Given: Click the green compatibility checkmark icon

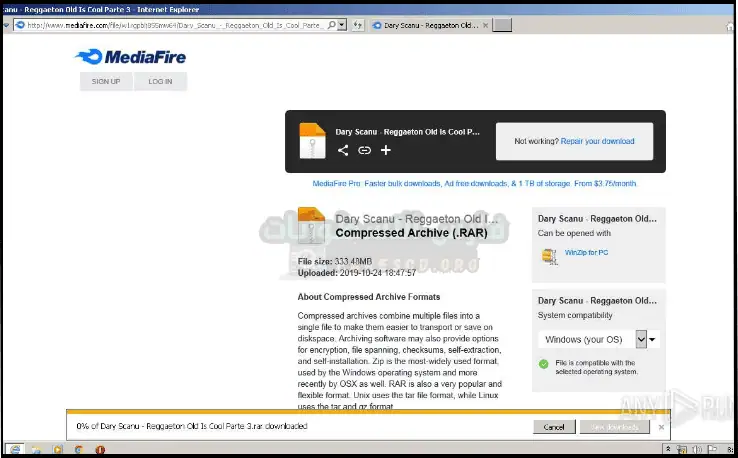Looking at the screenshot, I should point(543,365).
